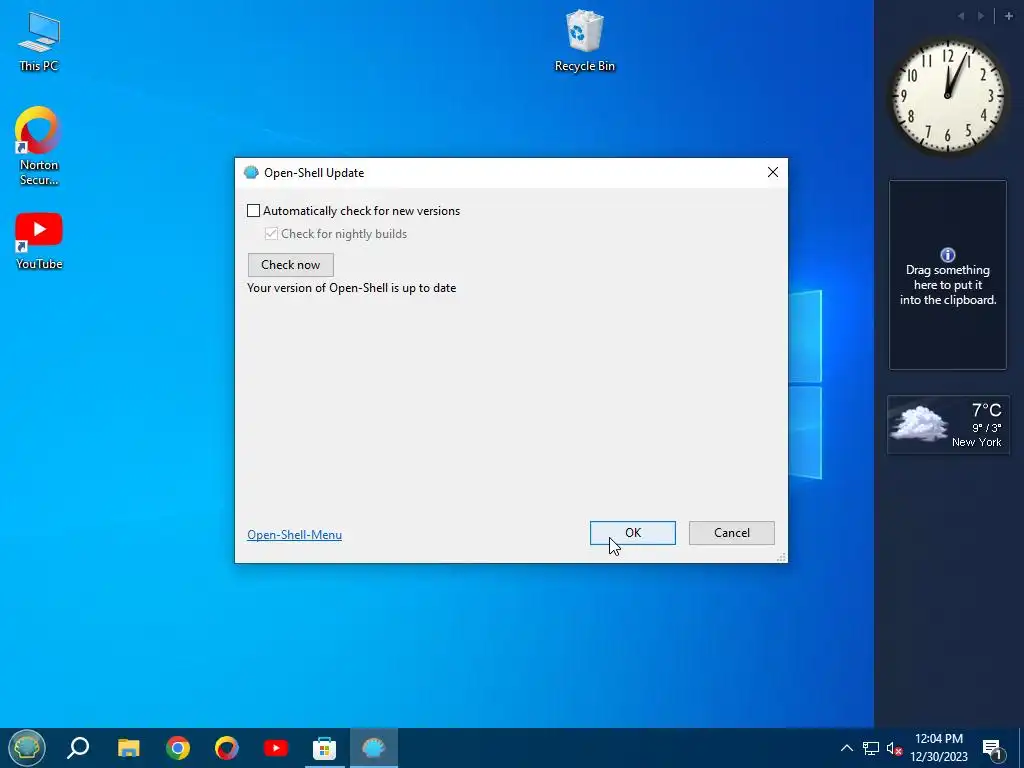The height and width of the screenshot is (768, 1024).
Task: Go to next sidebar page arrow
Action: tap(981, 16)
